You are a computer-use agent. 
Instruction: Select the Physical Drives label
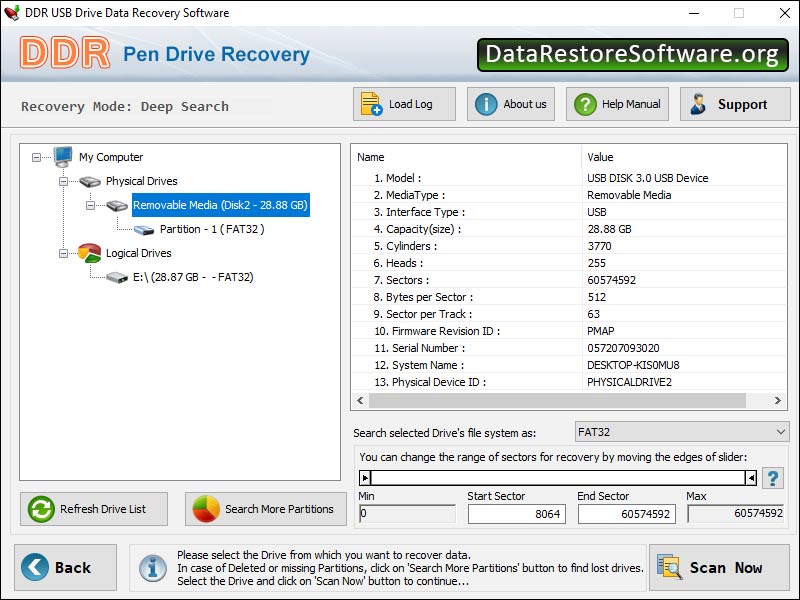pyautogui.click(x=142, y=181)
